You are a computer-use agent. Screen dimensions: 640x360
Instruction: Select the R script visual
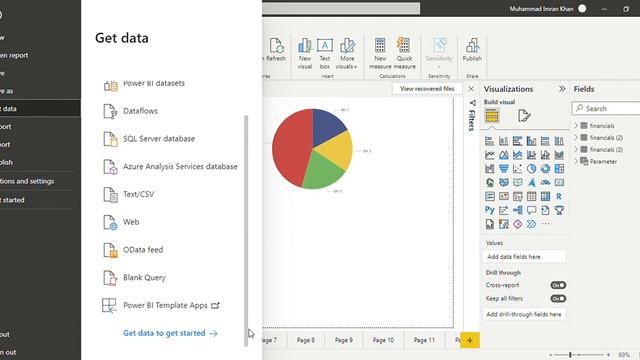[x=559, y=196]
